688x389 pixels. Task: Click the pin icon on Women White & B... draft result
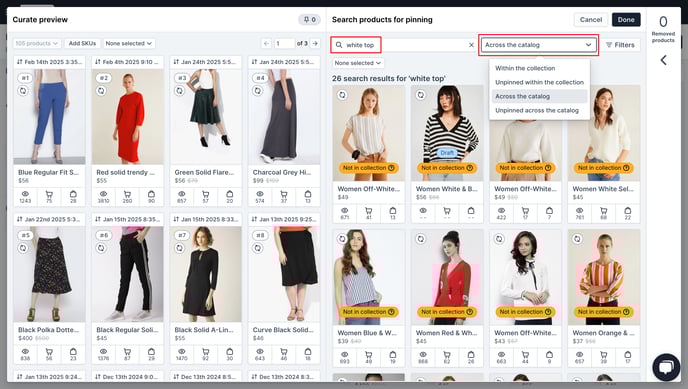coord(420,95)
